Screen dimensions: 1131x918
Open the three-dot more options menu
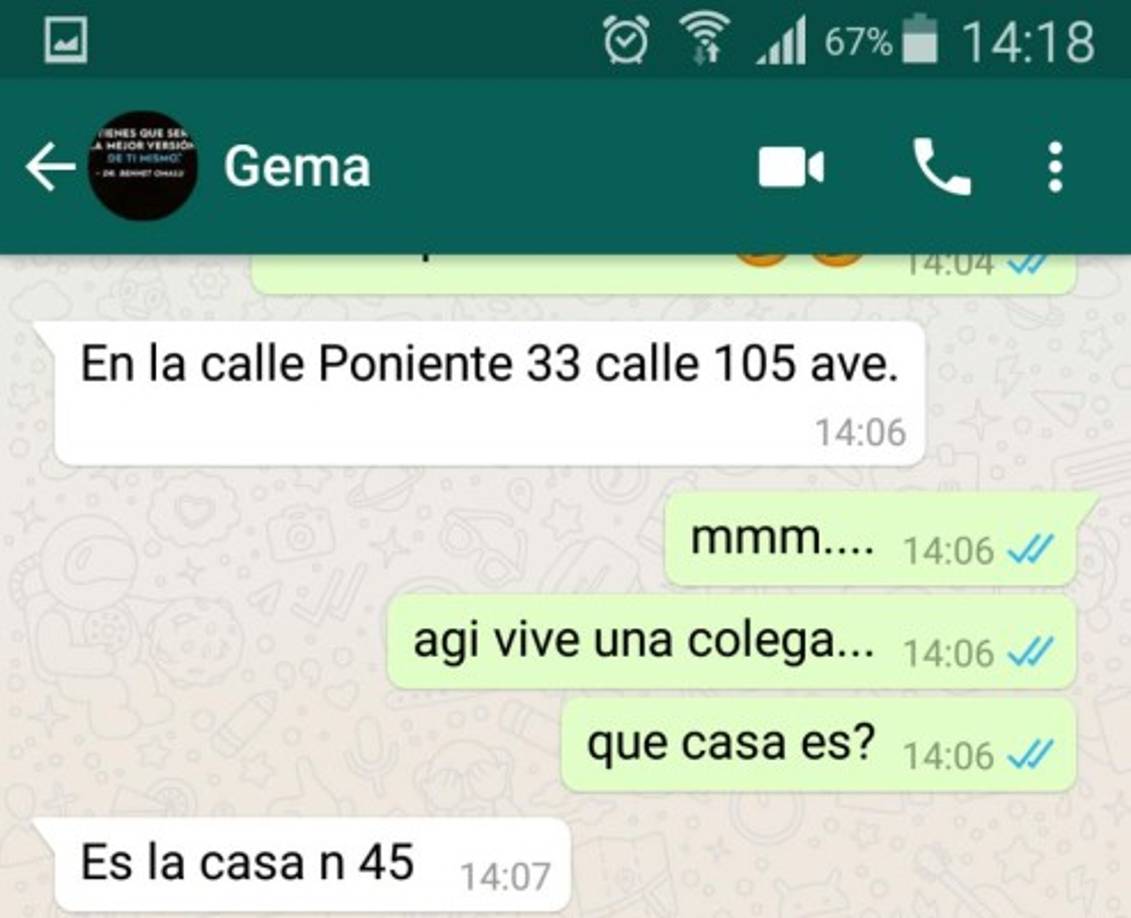pyautogui.click(x=1055, y=167)
